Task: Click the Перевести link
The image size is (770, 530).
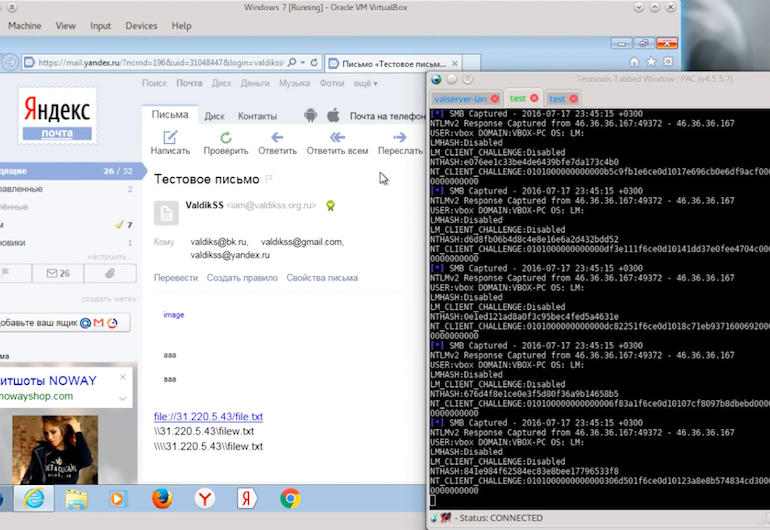Action: (176, 278)
